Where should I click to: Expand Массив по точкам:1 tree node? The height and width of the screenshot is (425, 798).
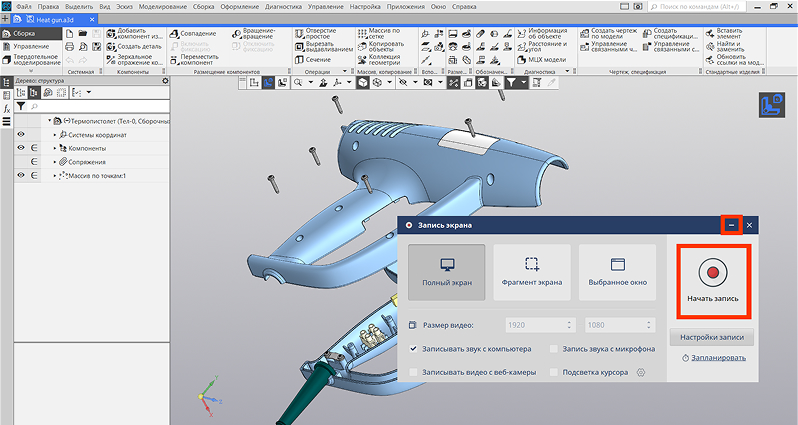point(55,176)
